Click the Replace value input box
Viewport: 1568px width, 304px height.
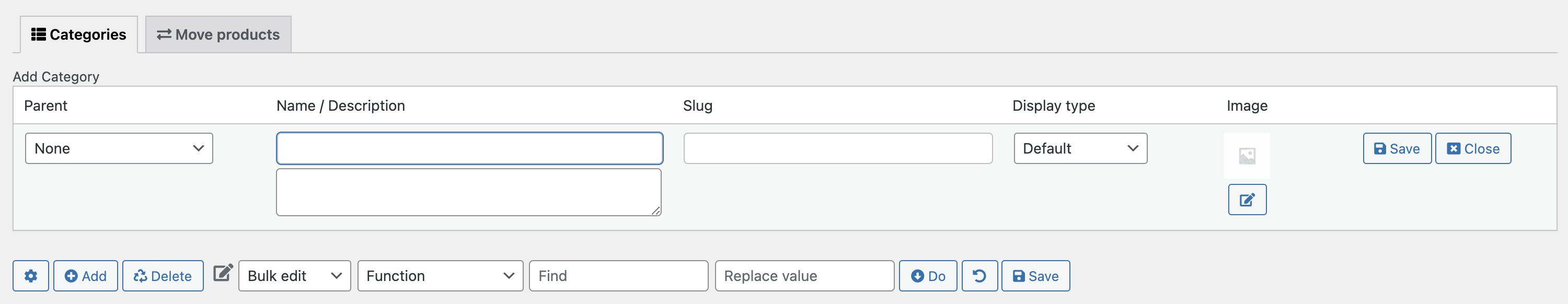[805, 276]
